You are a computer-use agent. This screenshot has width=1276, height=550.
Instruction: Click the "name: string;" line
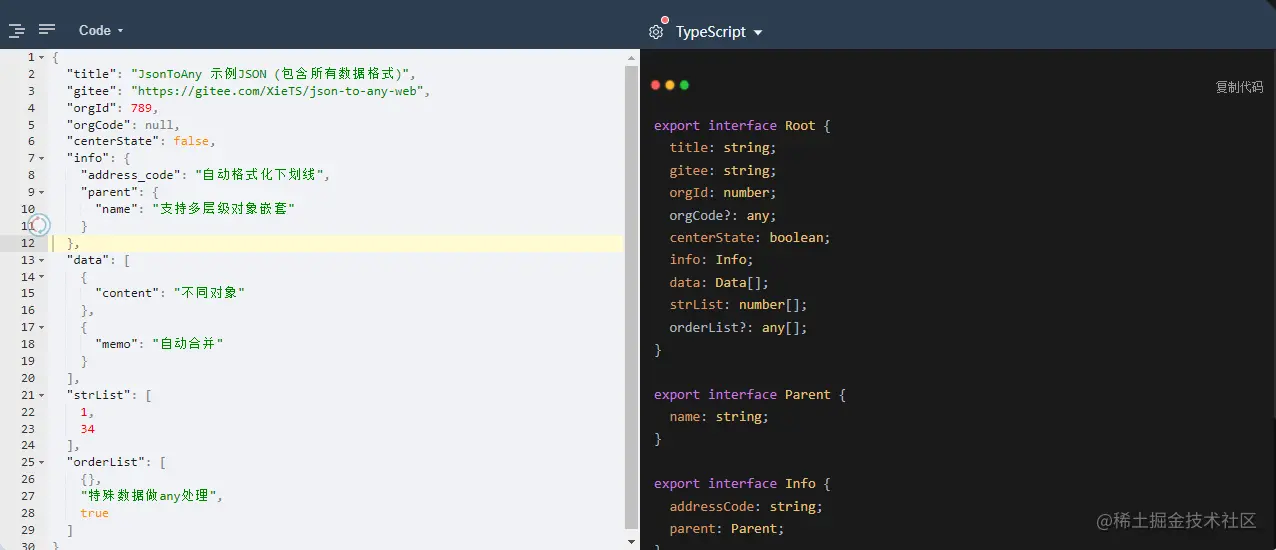[x=719, y=417]
